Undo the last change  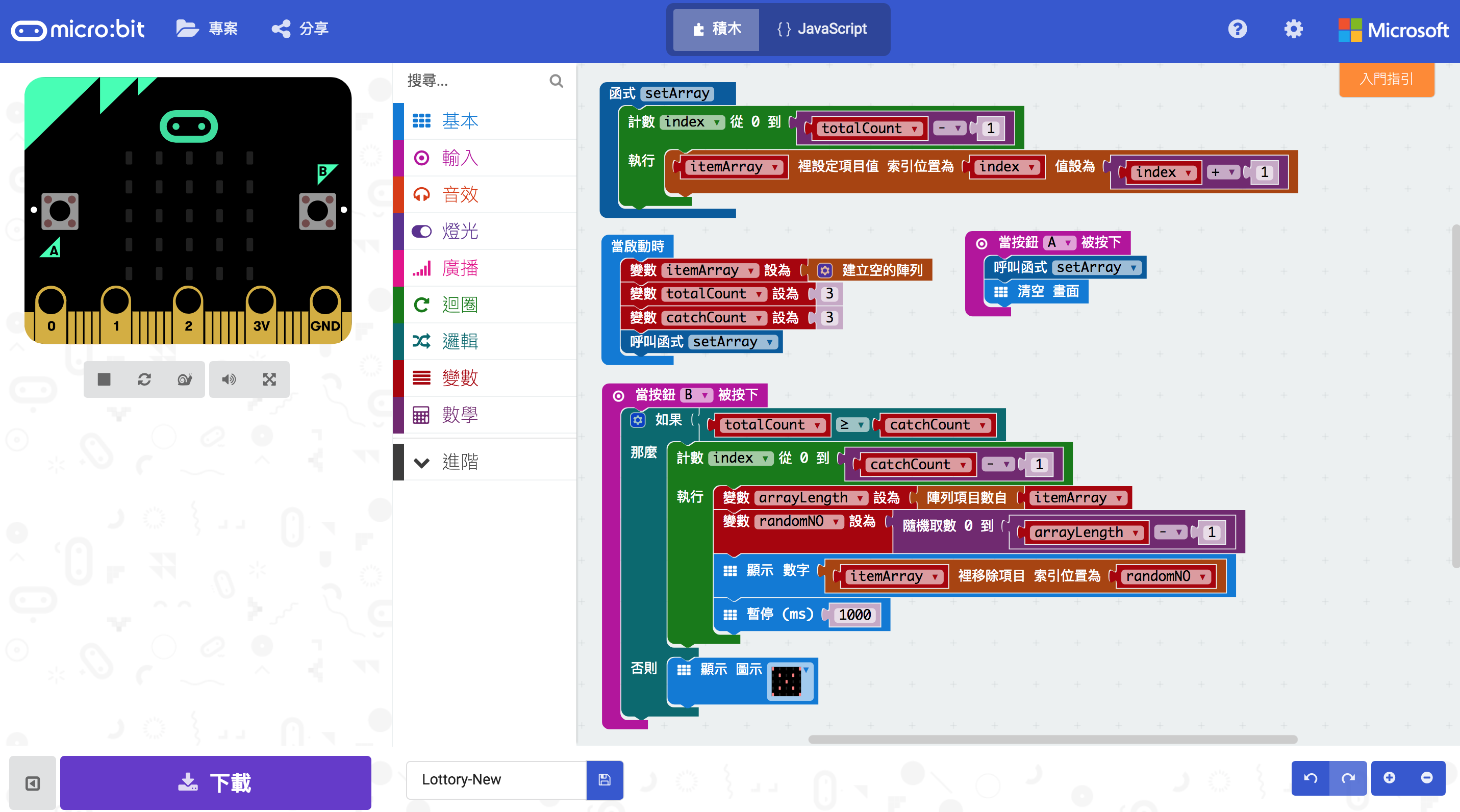tap(1311, 778)
